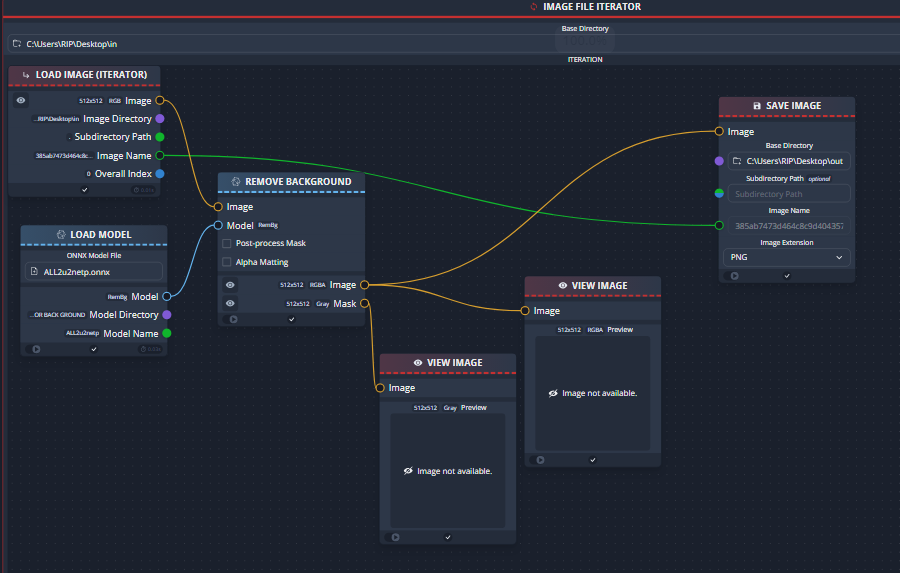Click the green Subdirectory Path output handle on Load Image

(x=160, y=137)
